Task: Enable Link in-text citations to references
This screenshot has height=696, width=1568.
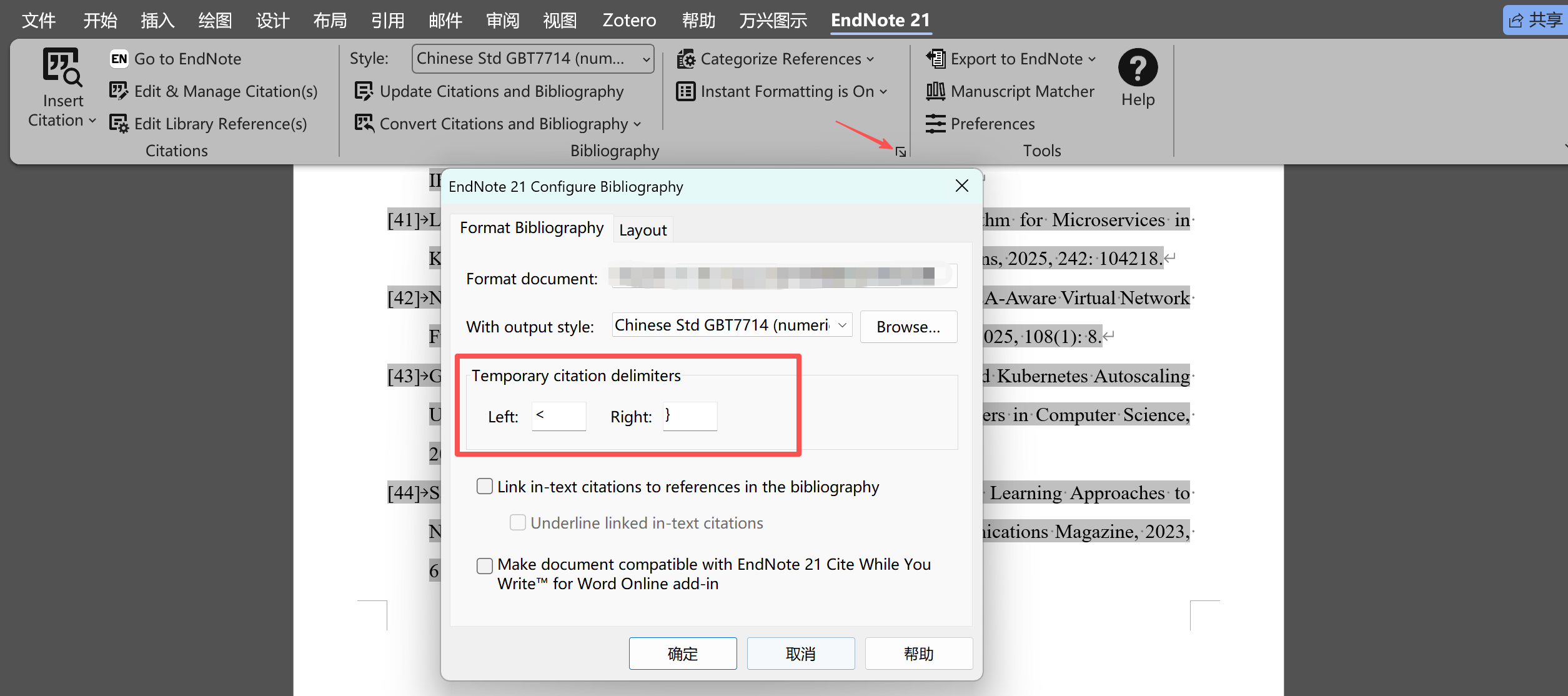Action: [485, 486]
